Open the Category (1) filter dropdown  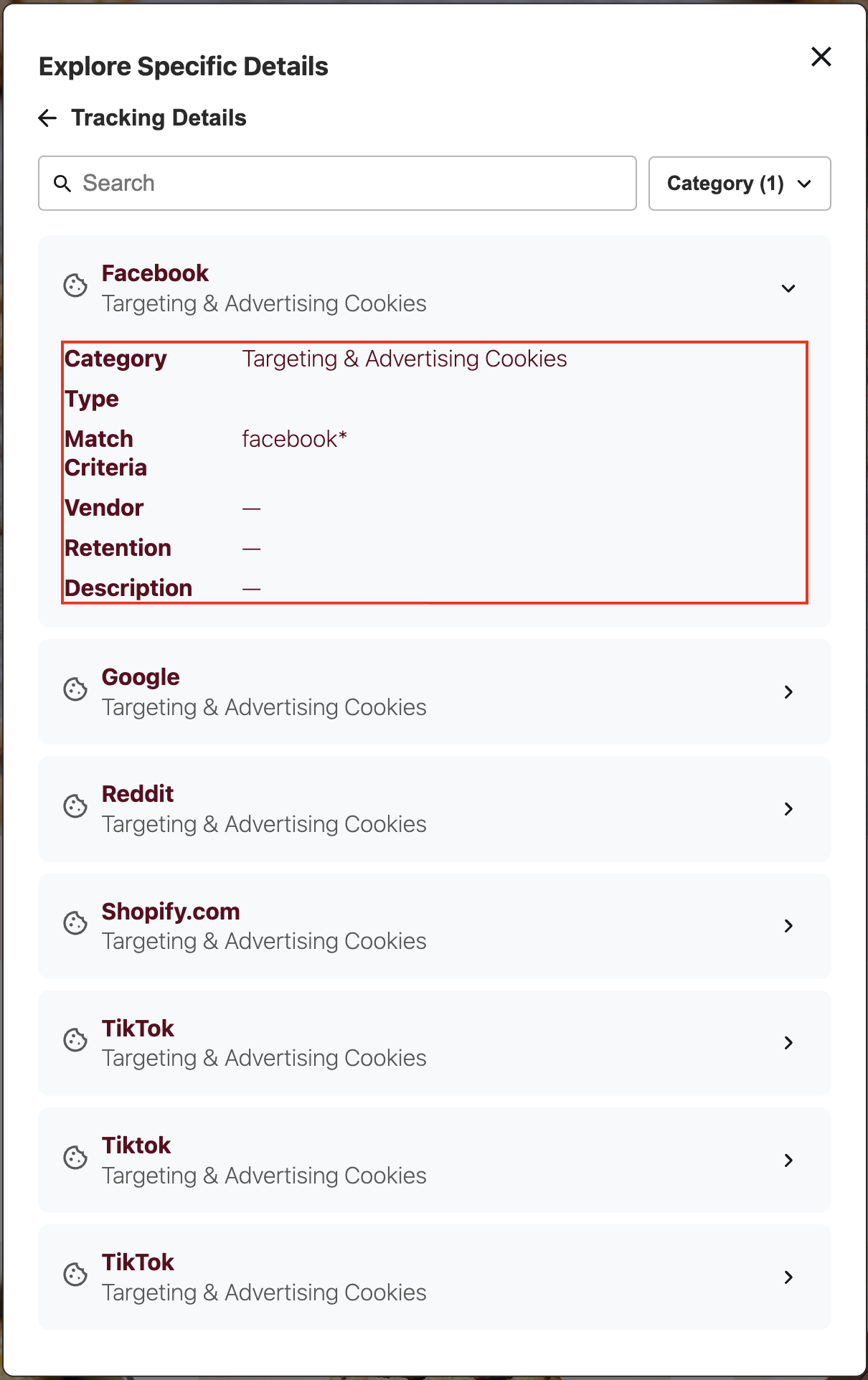(740, 184)
